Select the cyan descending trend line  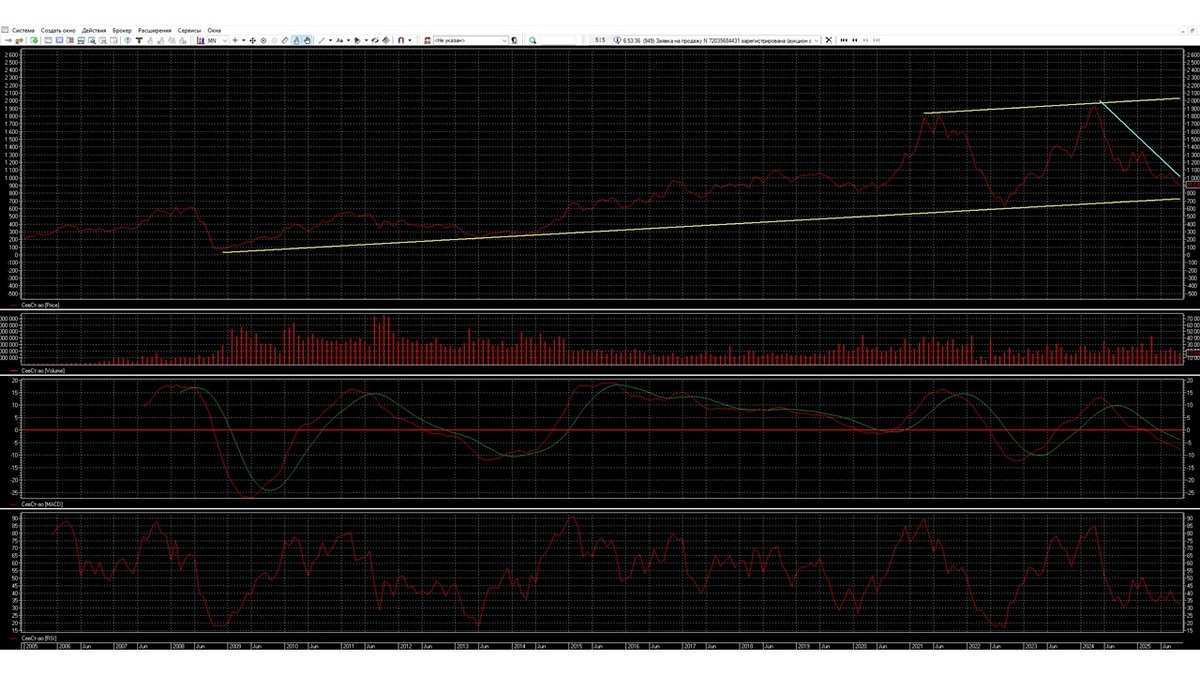pos(1140,139)
